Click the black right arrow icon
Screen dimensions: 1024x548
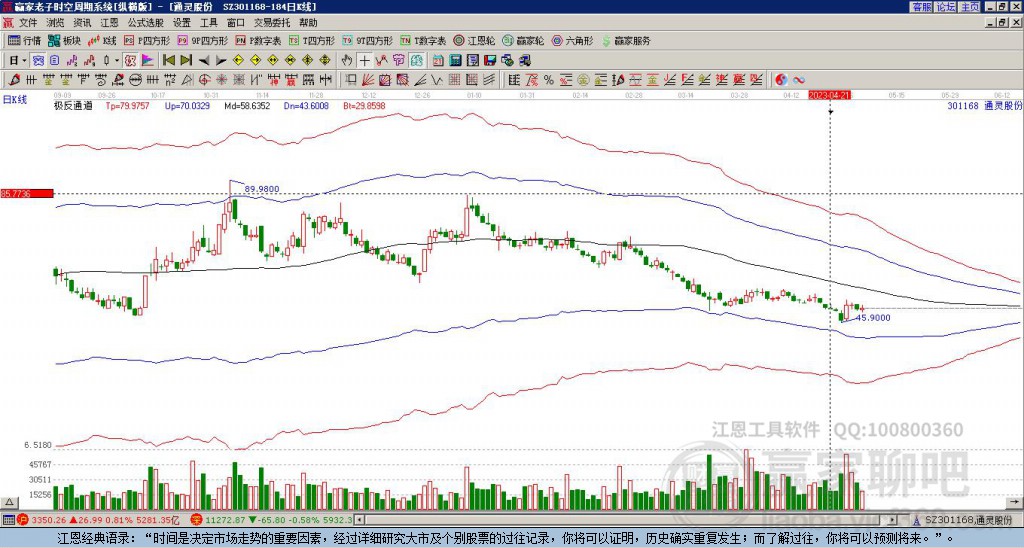coord(221,61)
